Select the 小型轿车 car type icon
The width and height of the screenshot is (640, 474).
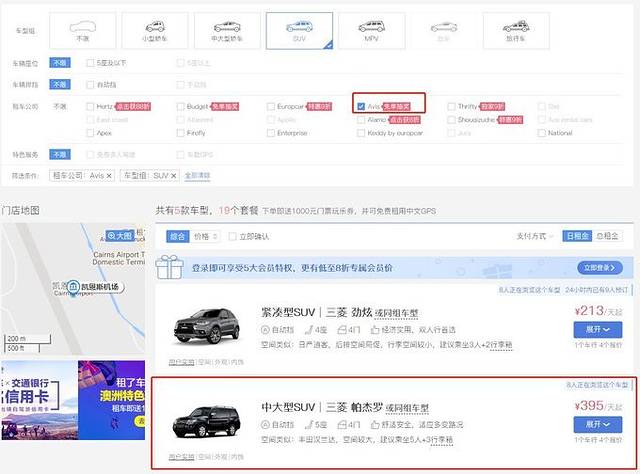tap(155, 30)
